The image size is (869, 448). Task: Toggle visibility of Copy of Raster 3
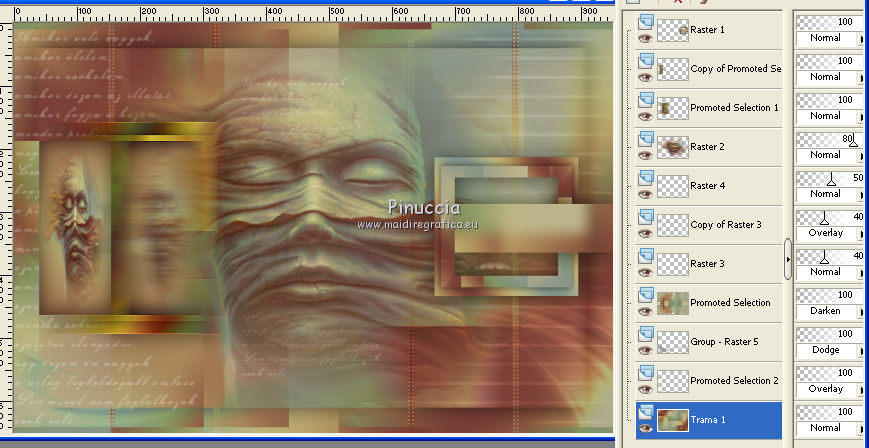[645, 233]
